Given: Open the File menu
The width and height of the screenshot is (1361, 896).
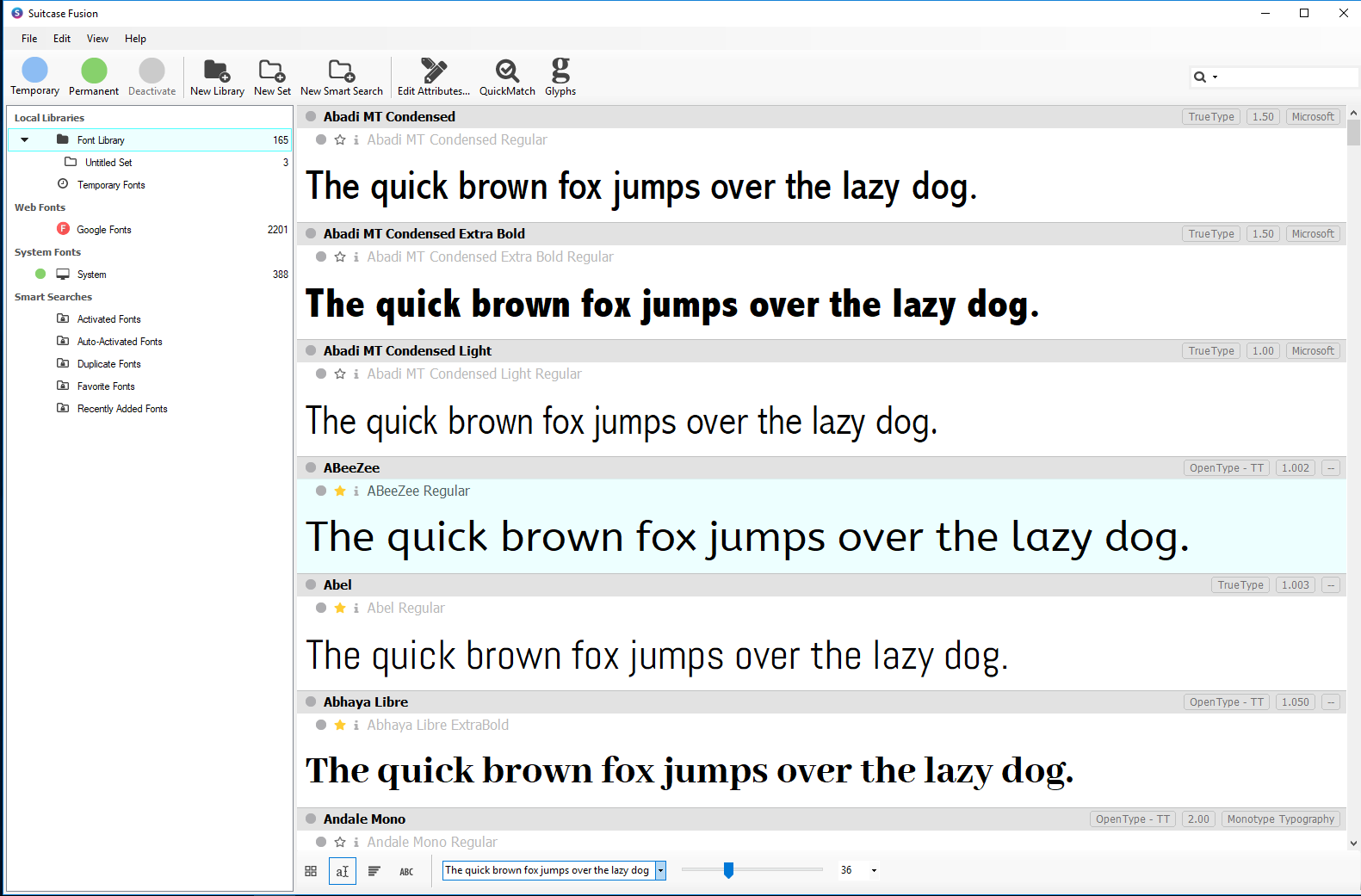Looking at the screenshot, I should 29,39.
